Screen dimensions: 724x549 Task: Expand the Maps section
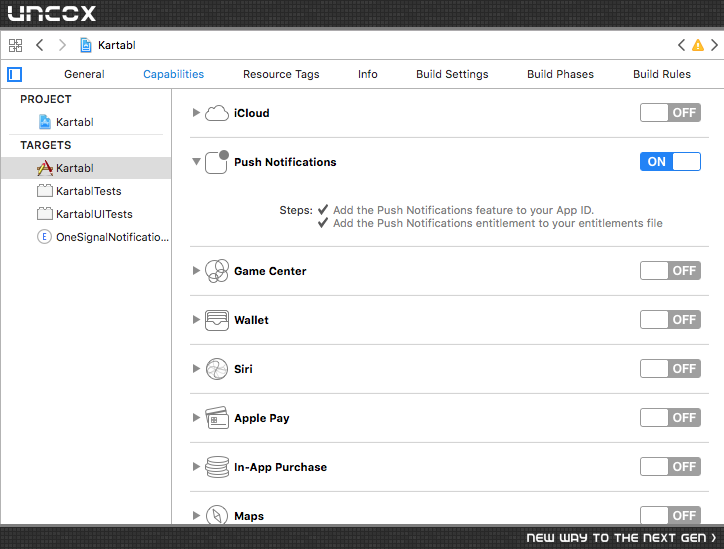tap(196, 515)
